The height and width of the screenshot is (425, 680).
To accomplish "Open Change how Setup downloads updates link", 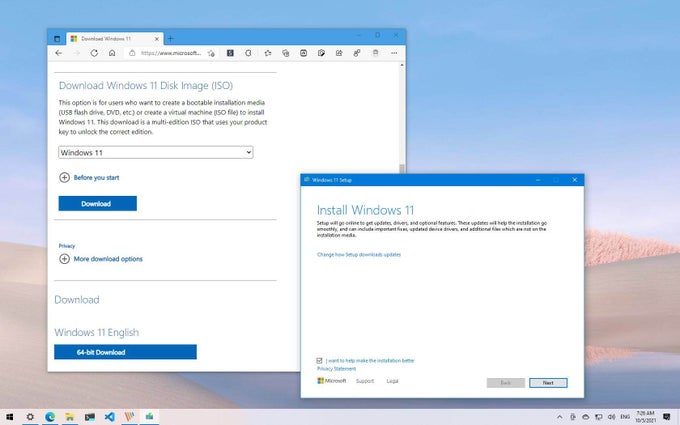I will pyautogui.click(x=359, y=255).
